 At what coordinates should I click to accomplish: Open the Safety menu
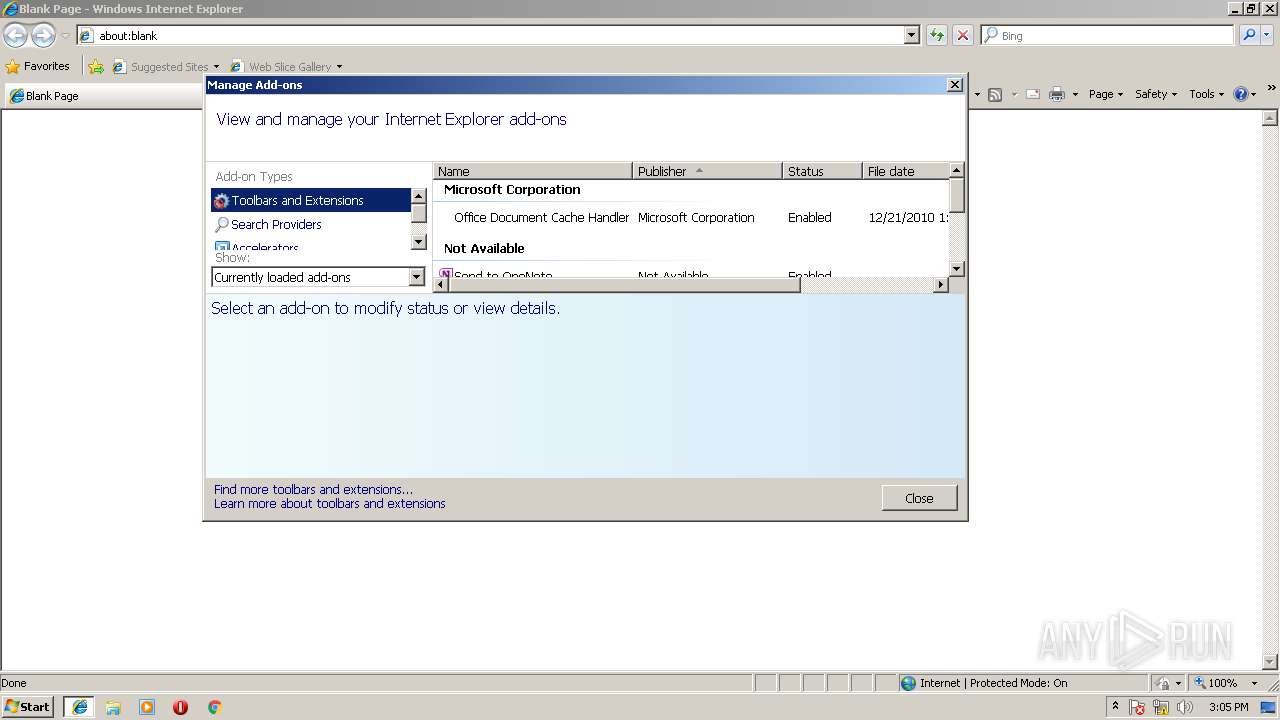(1156, 94)
